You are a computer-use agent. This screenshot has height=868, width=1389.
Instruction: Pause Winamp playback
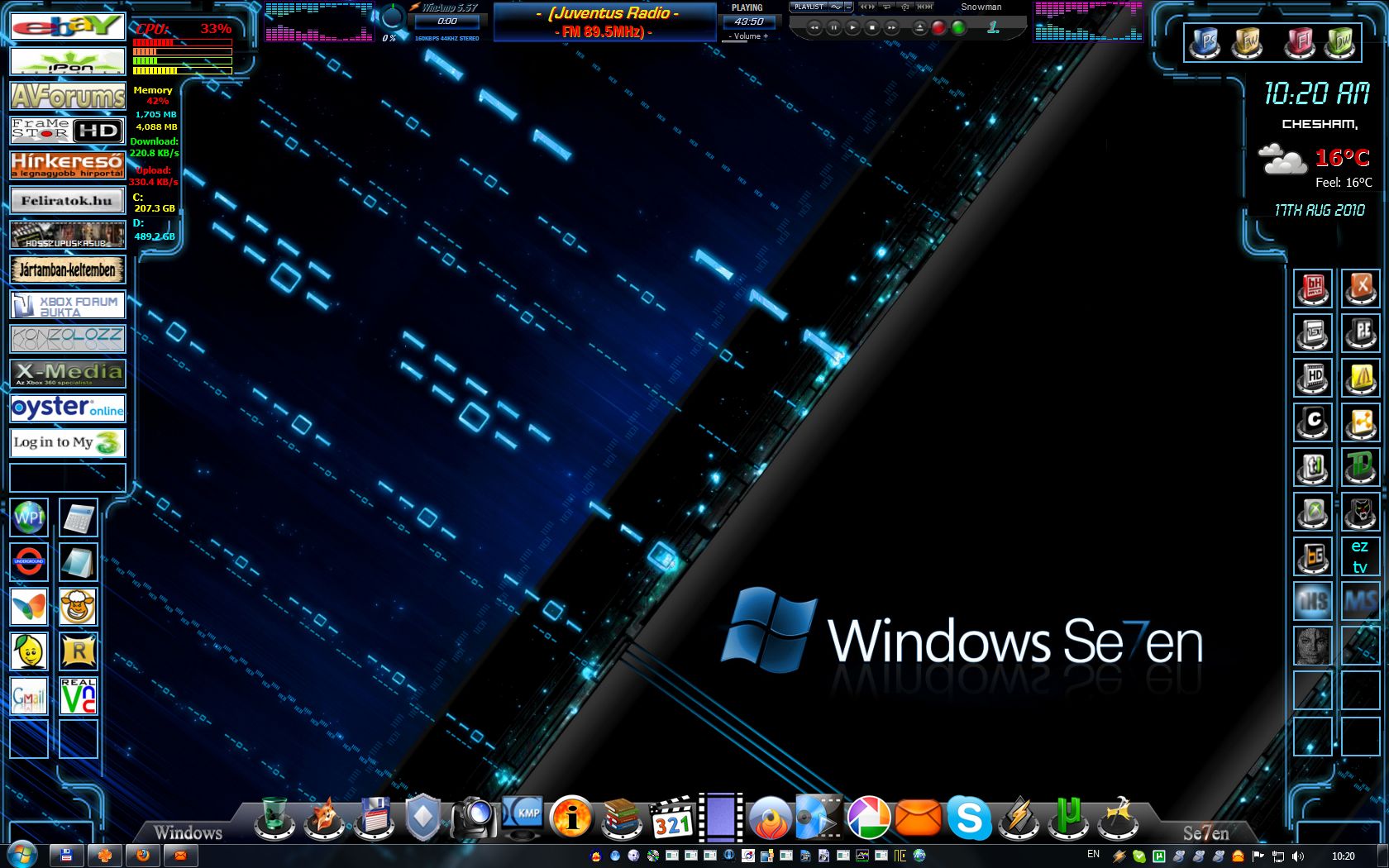click(833, 27)
